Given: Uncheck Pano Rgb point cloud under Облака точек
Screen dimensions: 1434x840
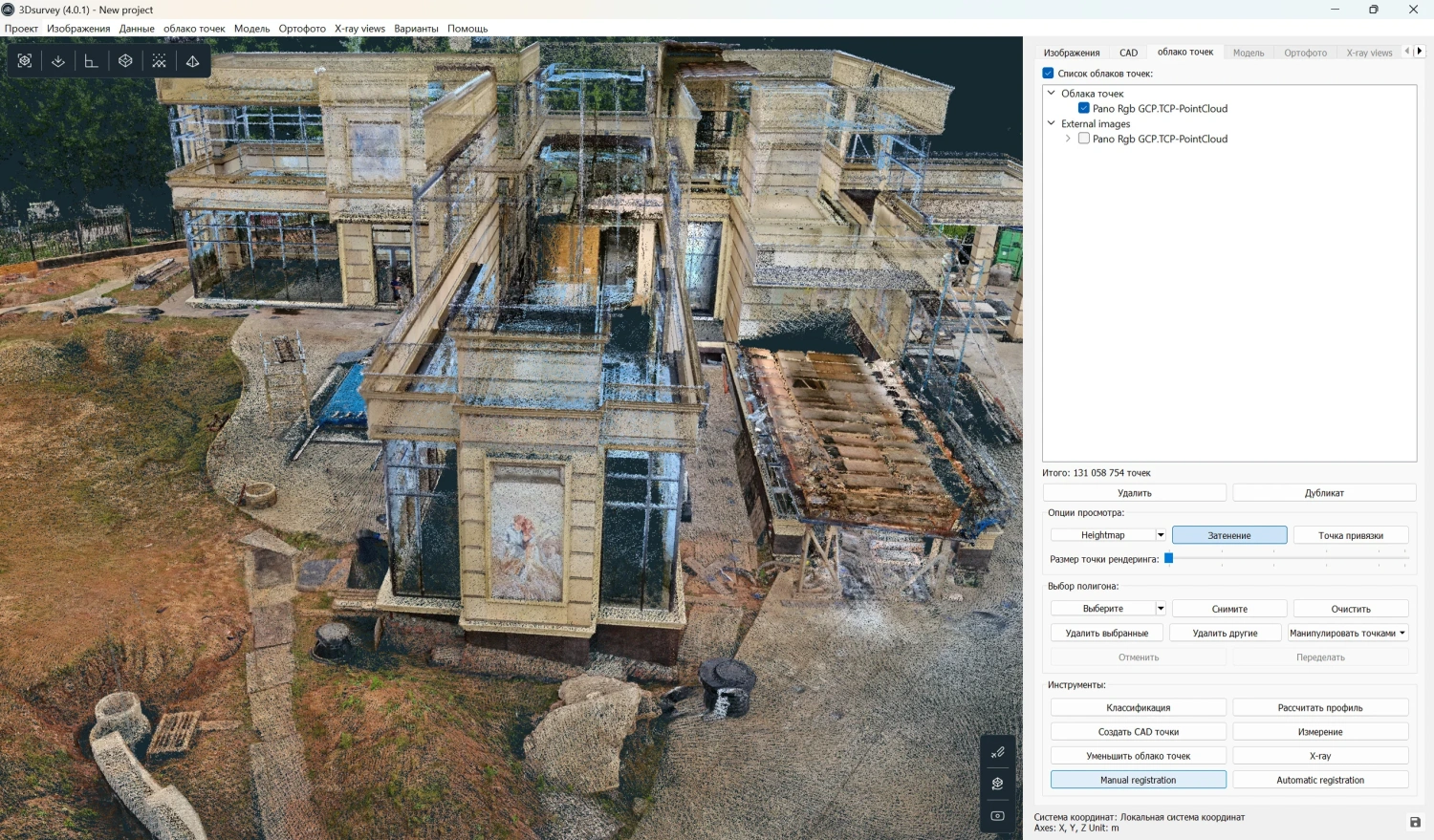Looking at the screenshot, I should (1084, 108).
